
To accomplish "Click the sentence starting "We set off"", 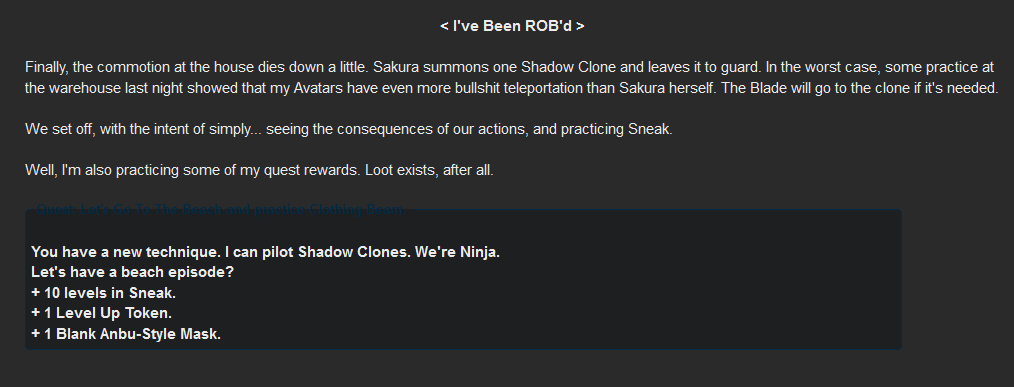I will [349, 129].
